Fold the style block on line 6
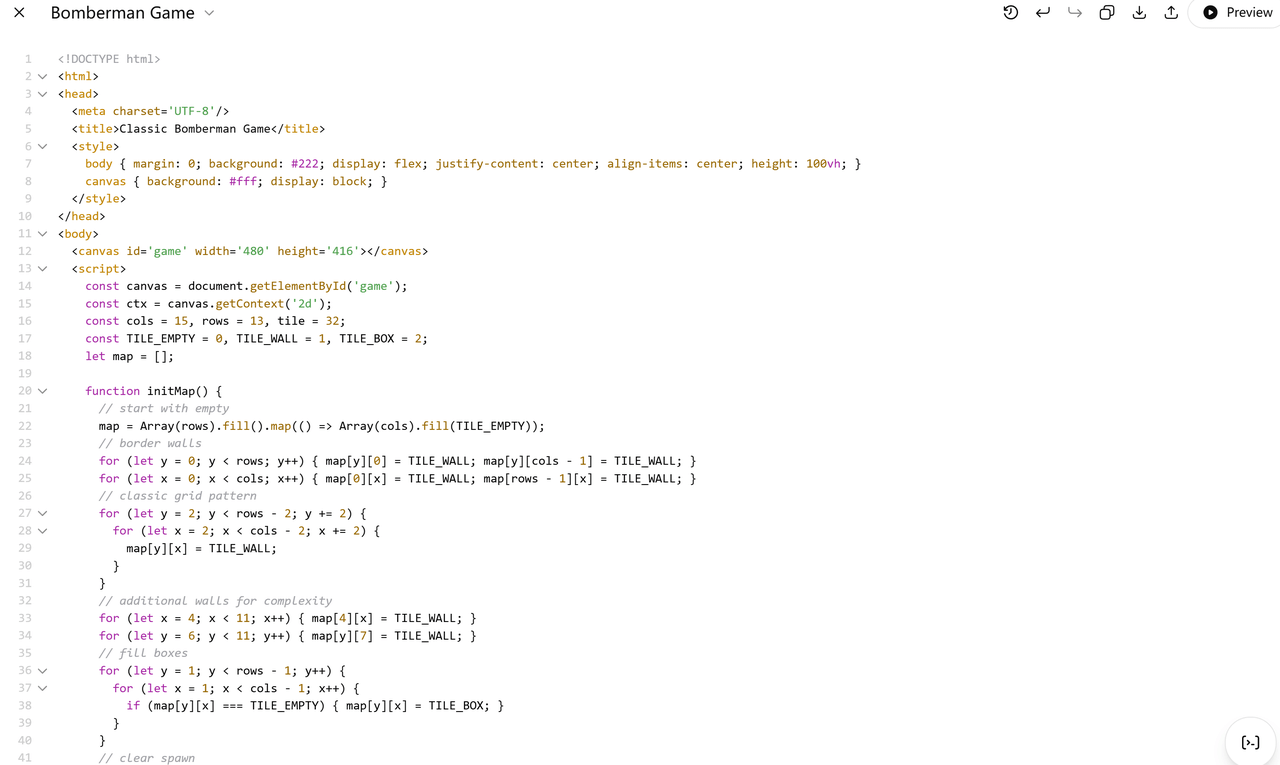This screenshot has width=1280, height=765. (x=42, y=146)
